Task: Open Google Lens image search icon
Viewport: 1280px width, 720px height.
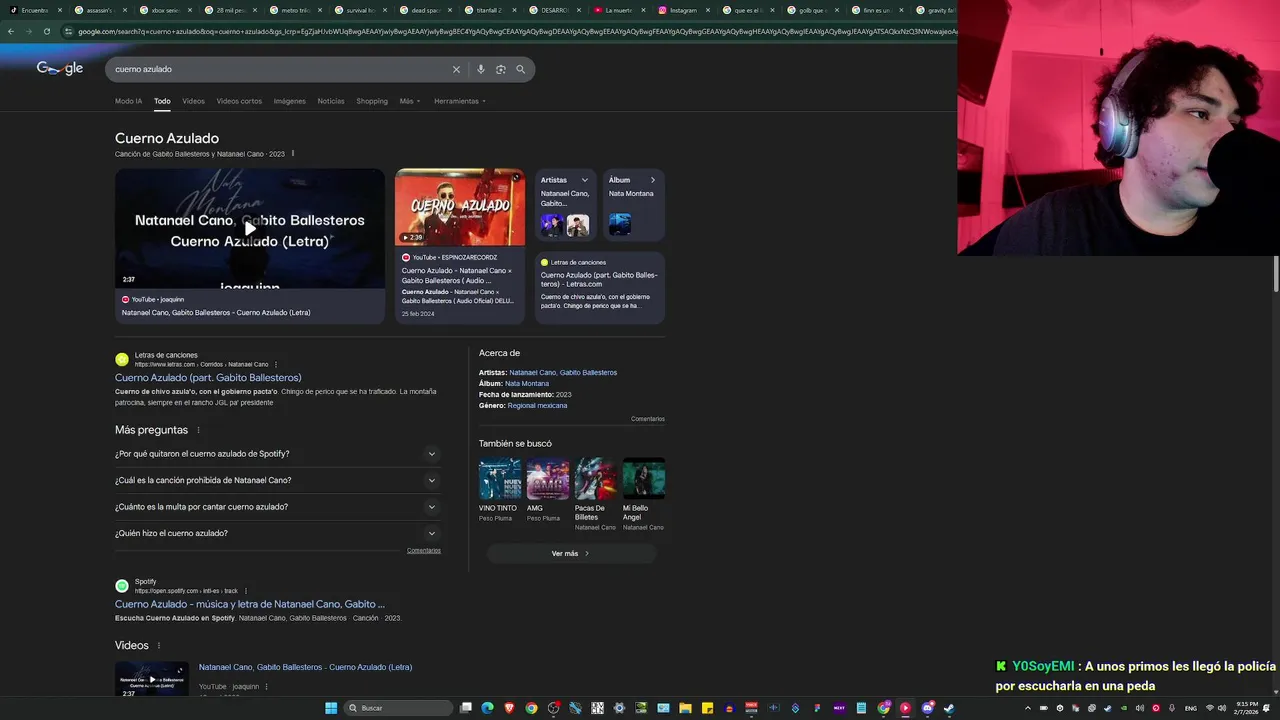Action: 501,69
